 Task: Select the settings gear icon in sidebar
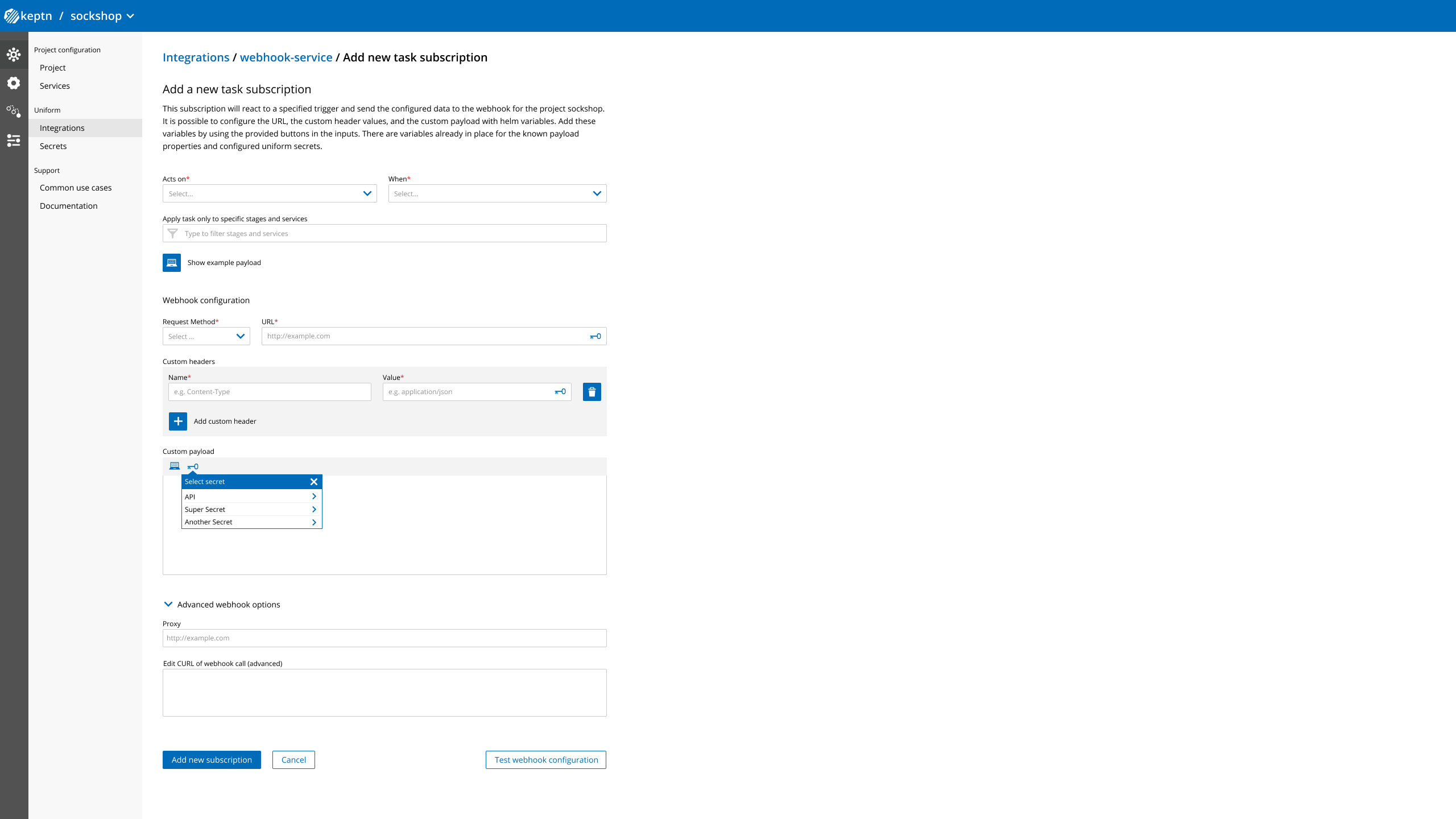[x=14, y=83]
